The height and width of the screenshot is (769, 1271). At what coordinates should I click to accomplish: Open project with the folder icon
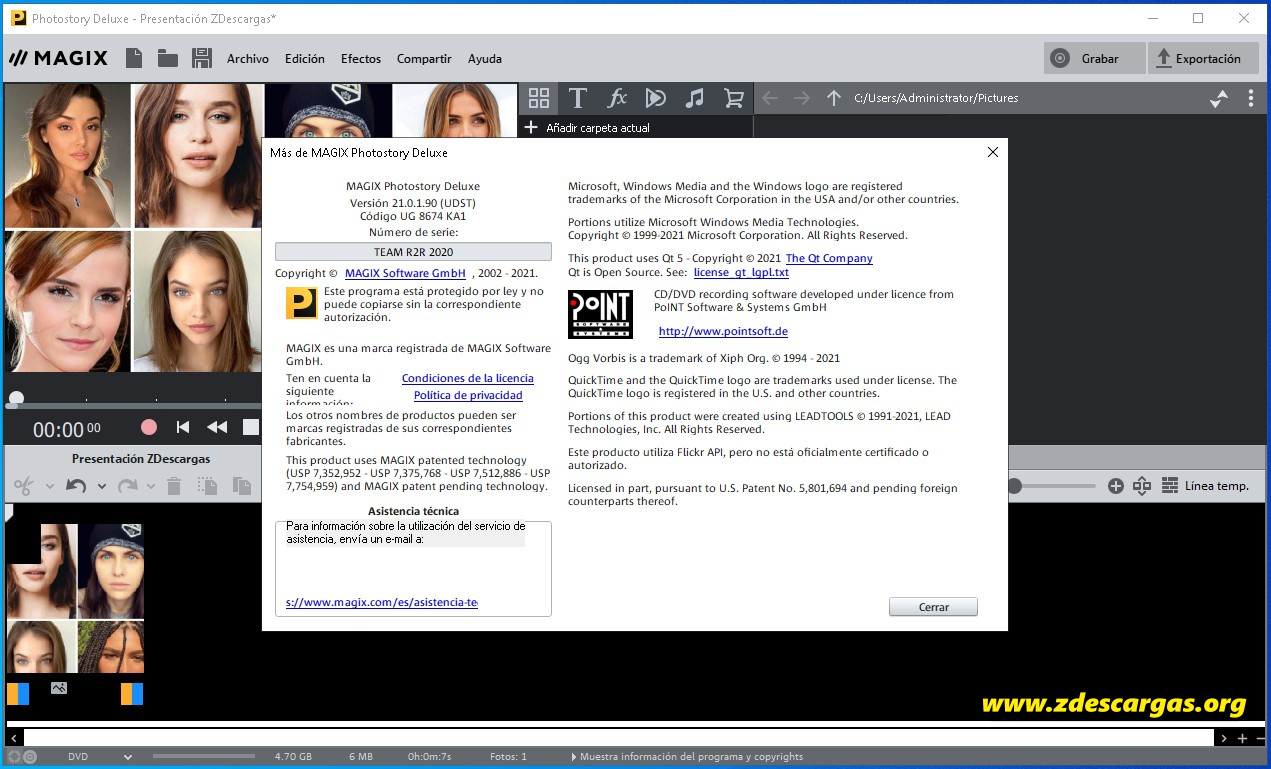[x=167, y=58]
